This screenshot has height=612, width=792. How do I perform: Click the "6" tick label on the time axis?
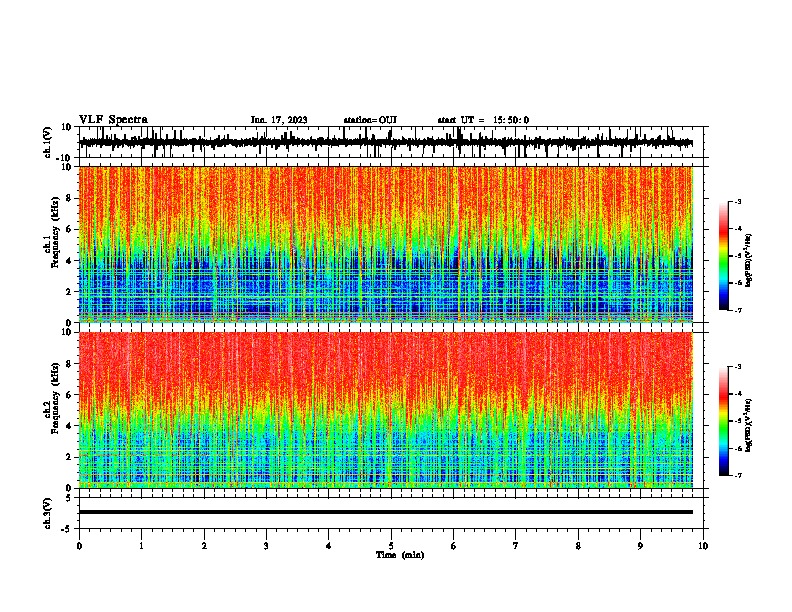[454, 546]
